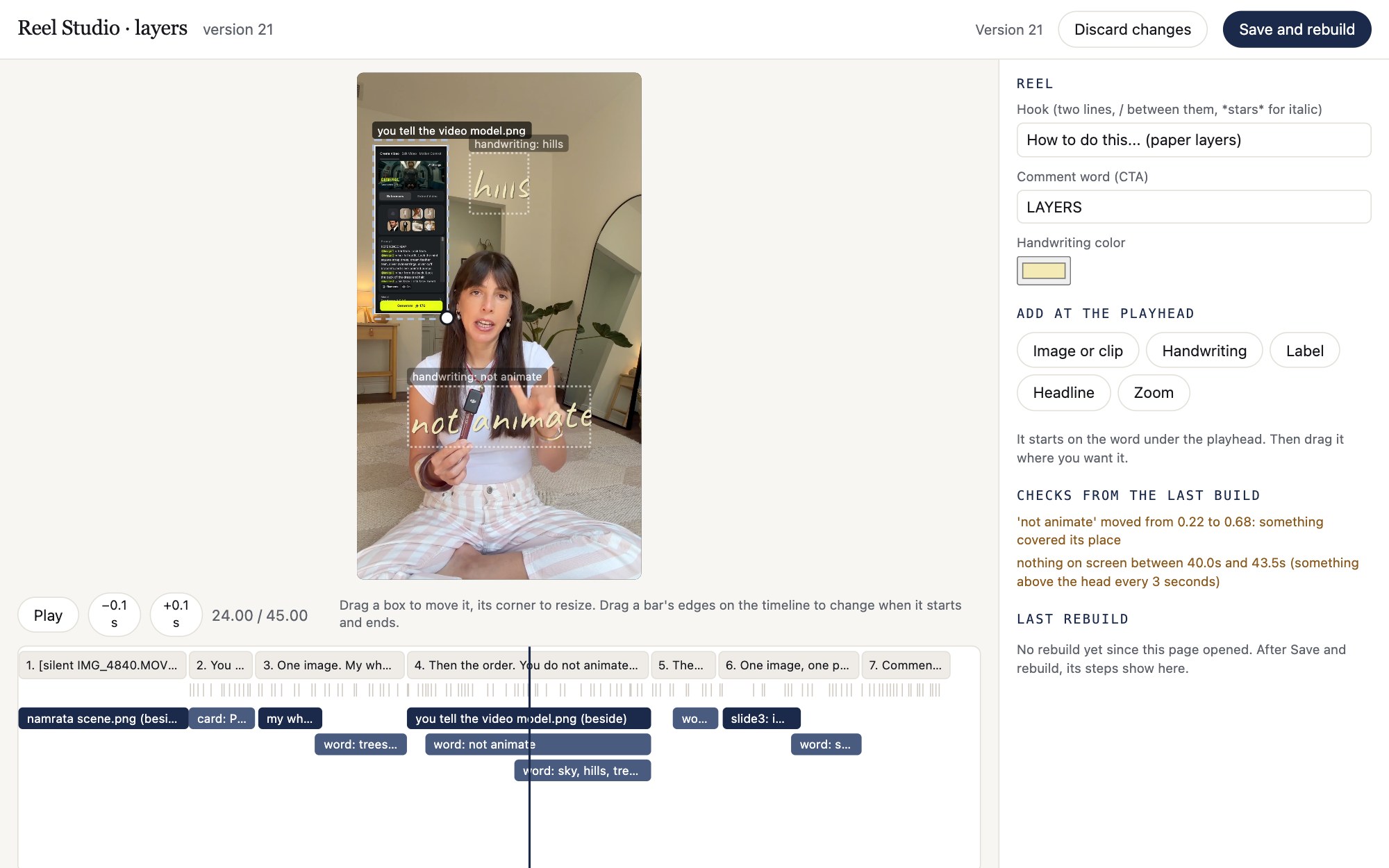This screenshot has width=1389, height=868.
Task: Click Save and rebuild button
Action: coord(1297,29)
